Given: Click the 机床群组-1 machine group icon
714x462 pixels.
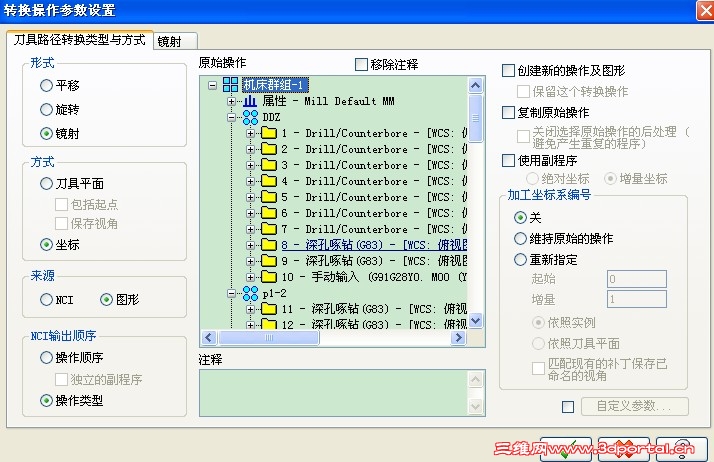Looking at the screenshot, I should (x=230, y=85).
